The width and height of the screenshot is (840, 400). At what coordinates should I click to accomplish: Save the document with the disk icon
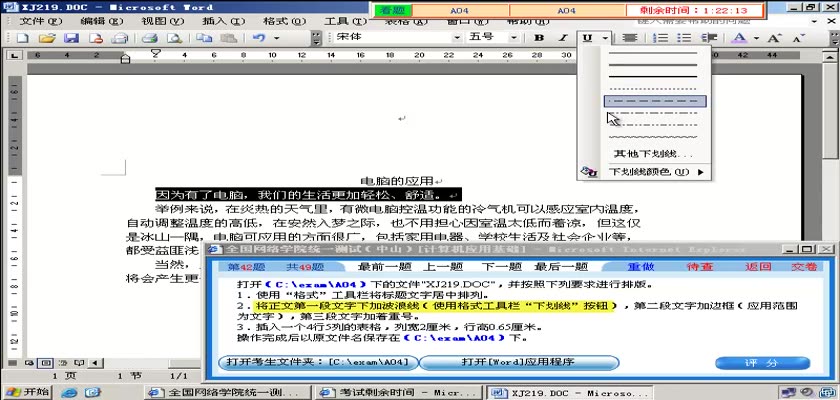[71, 38]
